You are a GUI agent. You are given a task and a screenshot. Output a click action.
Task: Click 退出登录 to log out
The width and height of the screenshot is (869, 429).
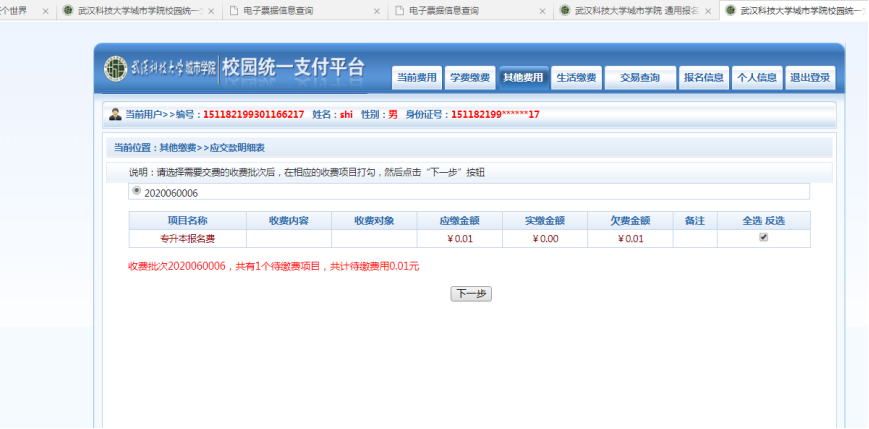tap(810, 78)
